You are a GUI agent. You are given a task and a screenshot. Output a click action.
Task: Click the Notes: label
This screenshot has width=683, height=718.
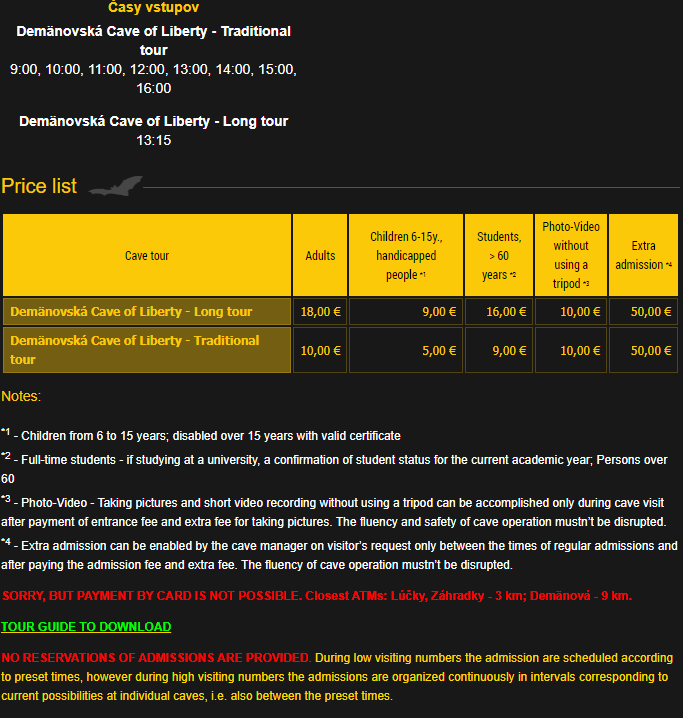pos(21,396)
